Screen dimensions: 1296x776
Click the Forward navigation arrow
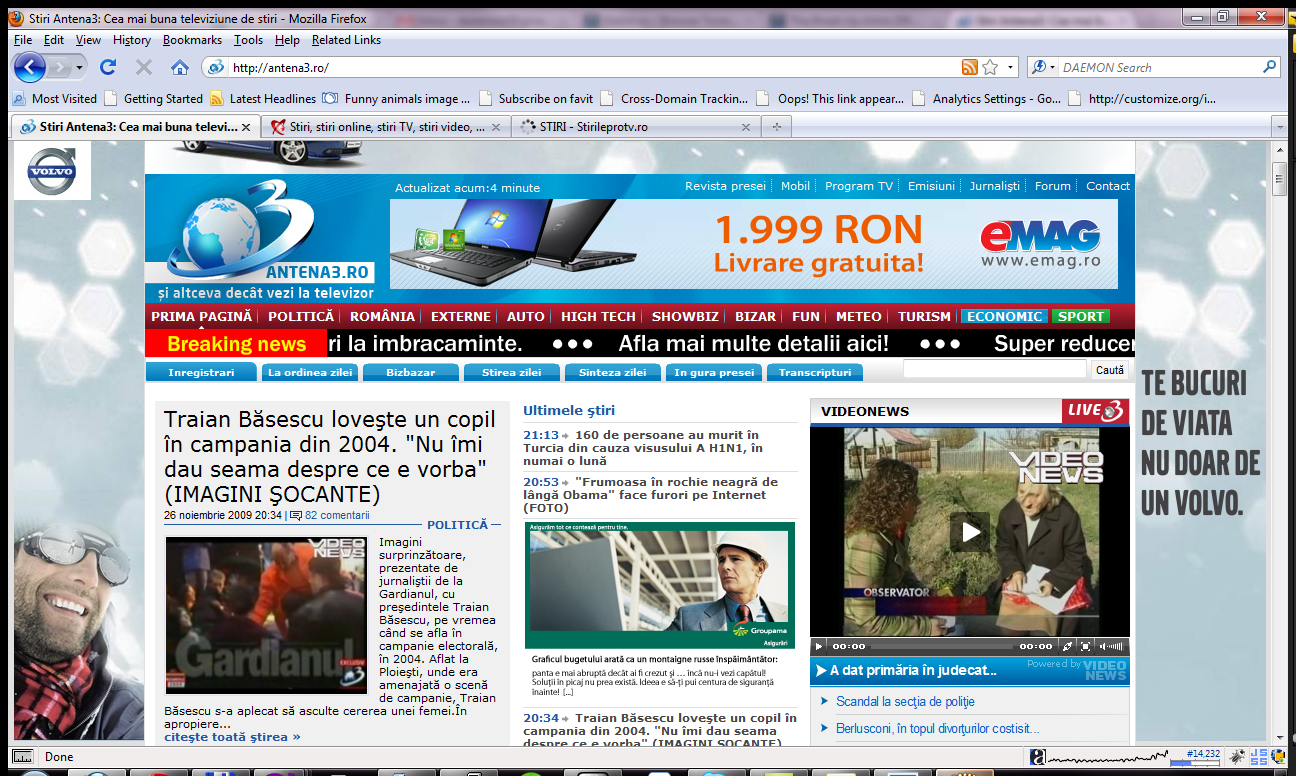61,67
